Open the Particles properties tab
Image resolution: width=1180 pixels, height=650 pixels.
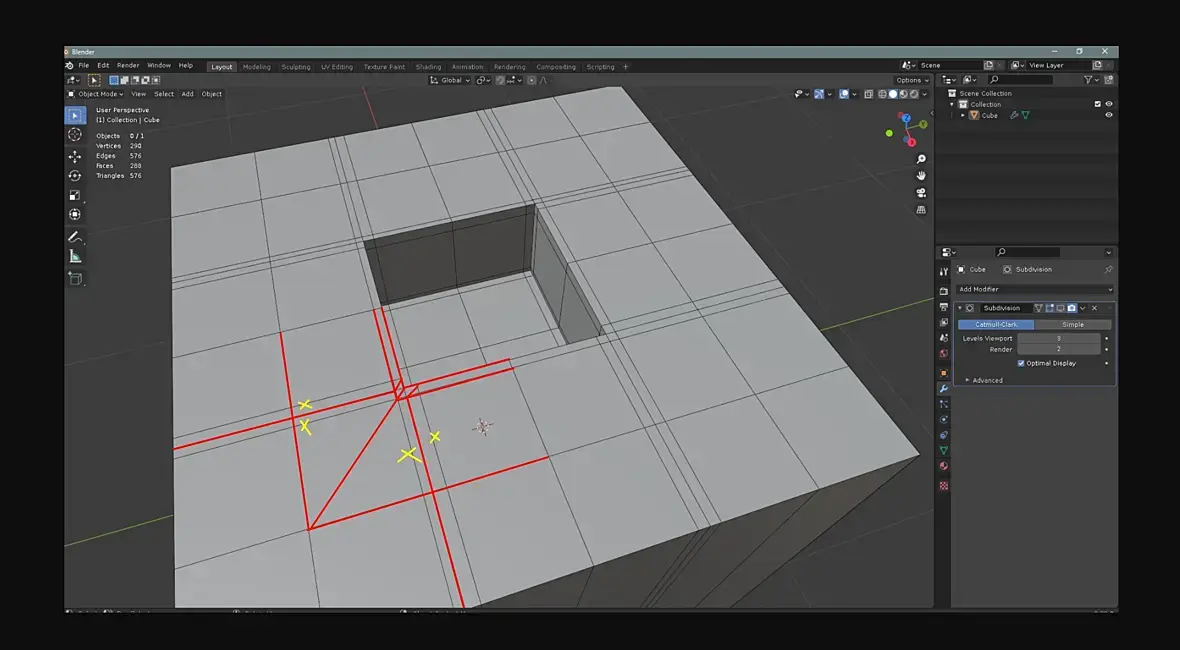[944, 404]
